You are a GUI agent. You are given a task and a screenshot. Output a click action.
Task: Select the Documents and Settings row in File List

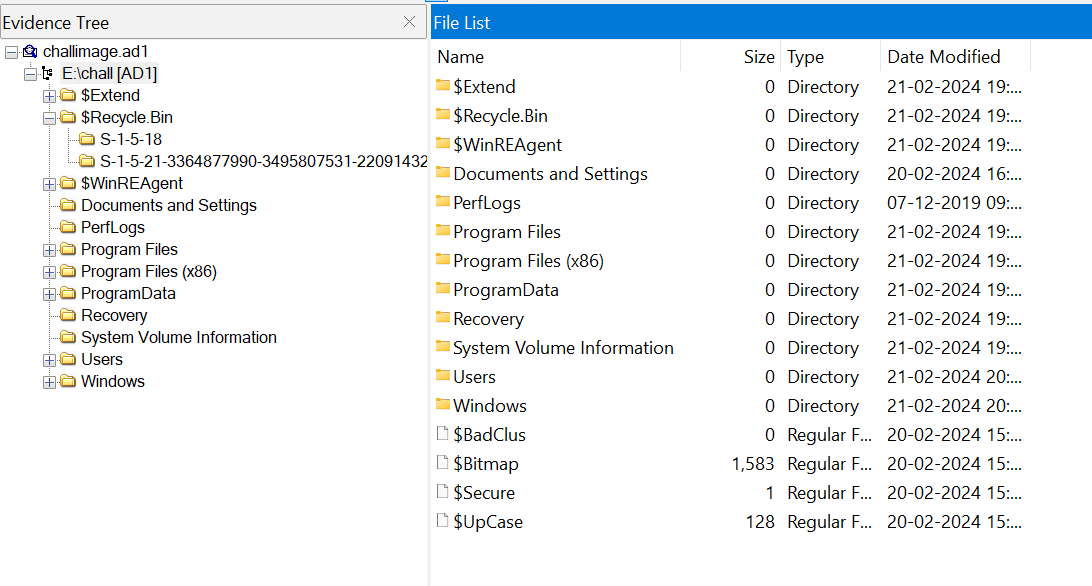pyautogui.click(x=550, y=173)
